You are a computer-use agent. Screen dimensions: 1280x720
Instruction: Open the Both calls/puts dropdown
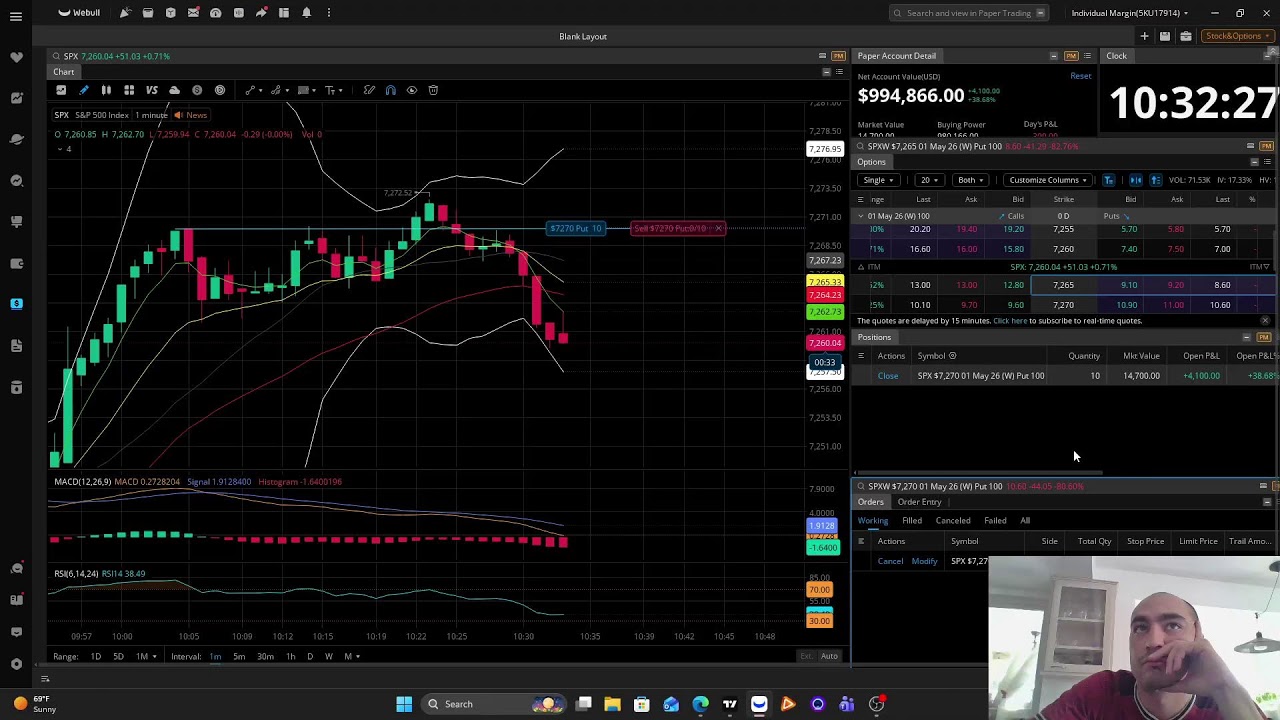coord(970,180)
